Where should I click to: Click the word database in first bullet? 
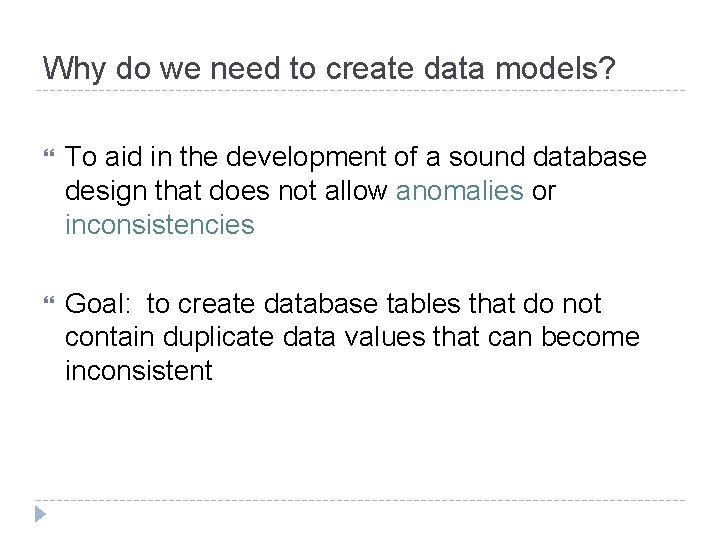click(590, 157)
